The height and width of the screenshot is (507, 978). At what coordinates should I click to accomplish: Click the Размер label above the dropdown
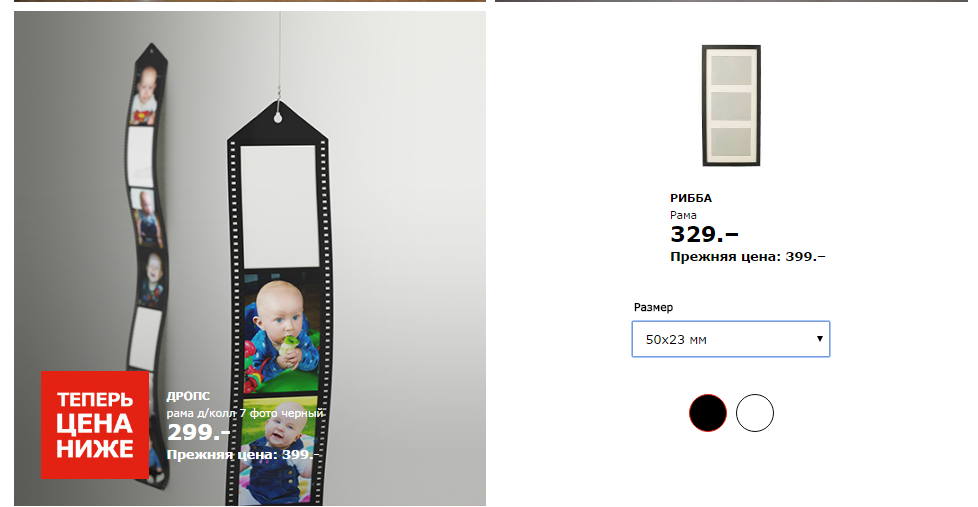pos(653,307)
